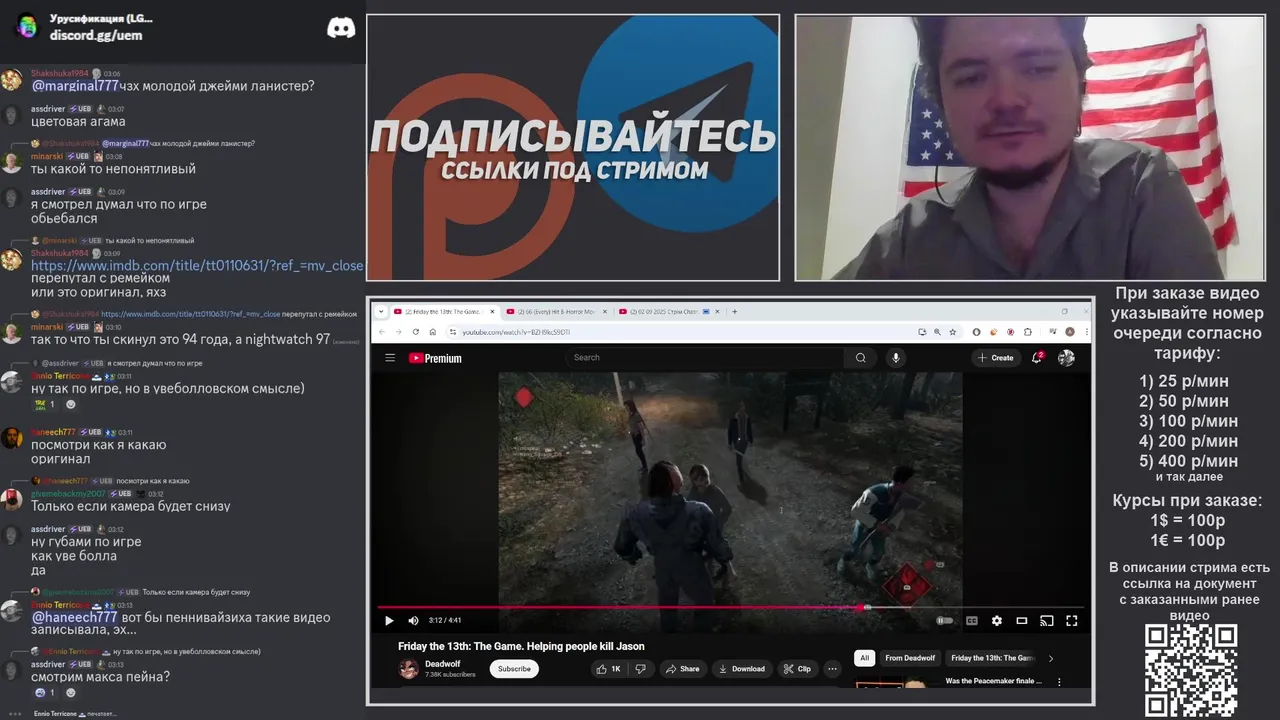Open video settings gear
Viewport: 1280px width, 720px height.
click(x=996, y=621)
